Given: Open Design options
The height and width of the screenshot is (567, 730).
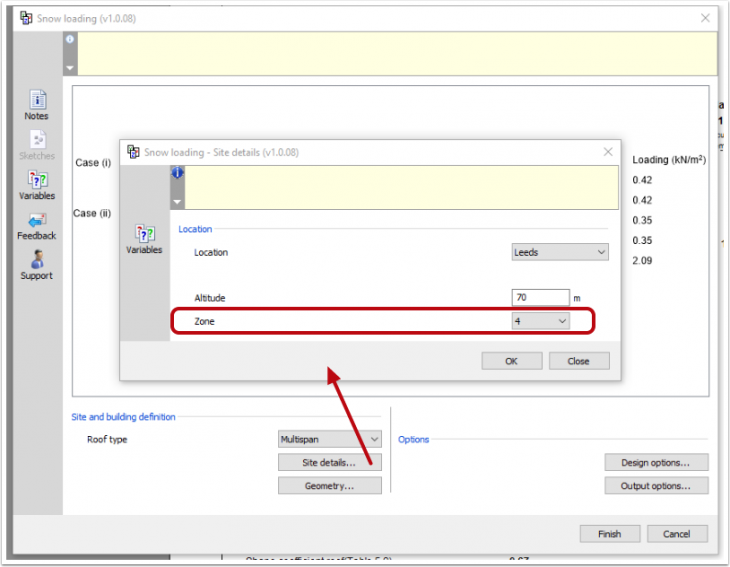Looking at the screenshot, I should 656,463.
